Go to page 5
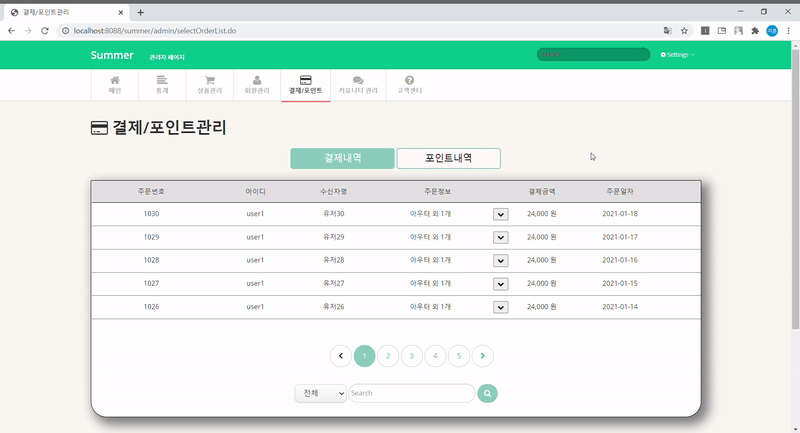 (x=459, y=356)
